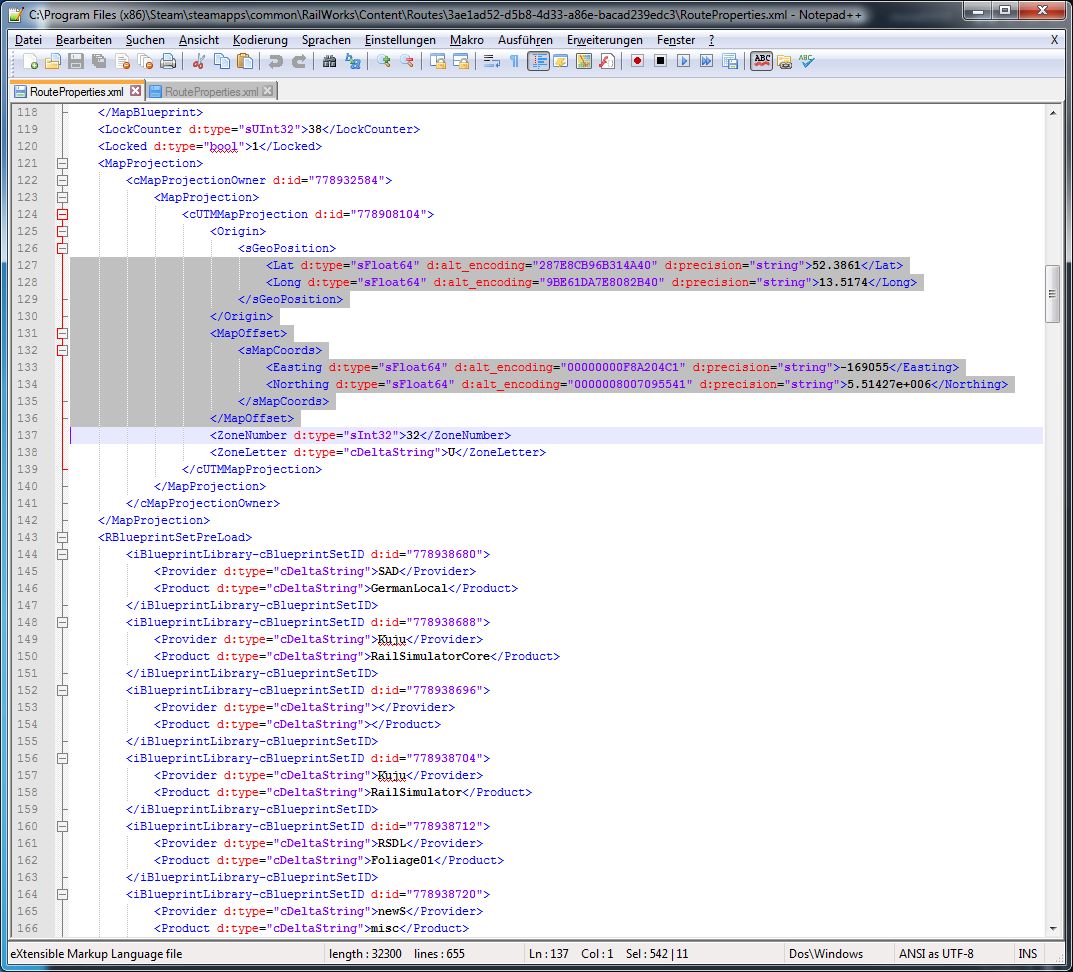Viewport: 1073px width, 972px height.
Task: Toggle show all characters pilcrow button
Action: tap(515, 62)
